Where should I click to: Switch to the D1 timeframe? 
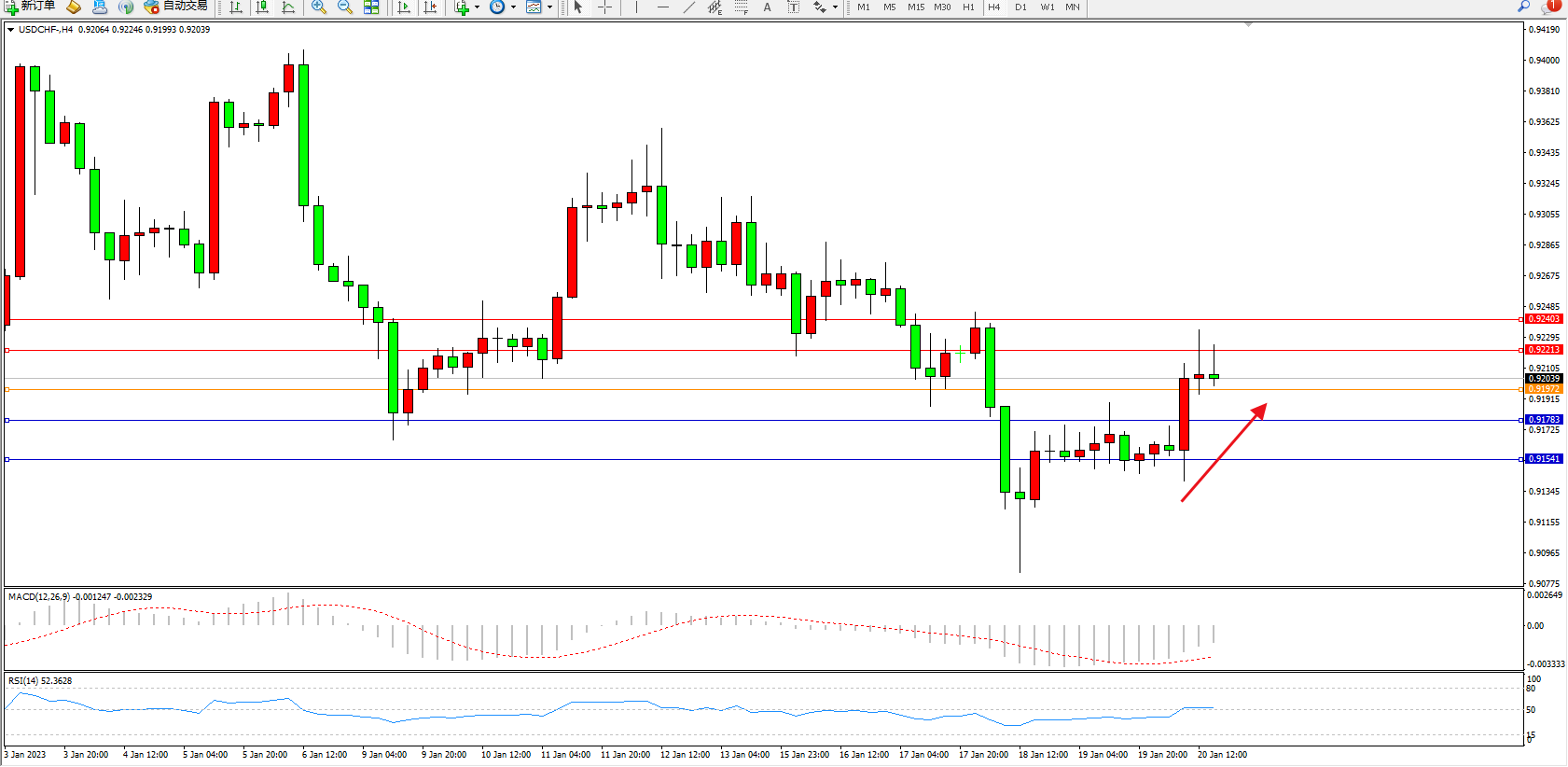coord(1020,7)
